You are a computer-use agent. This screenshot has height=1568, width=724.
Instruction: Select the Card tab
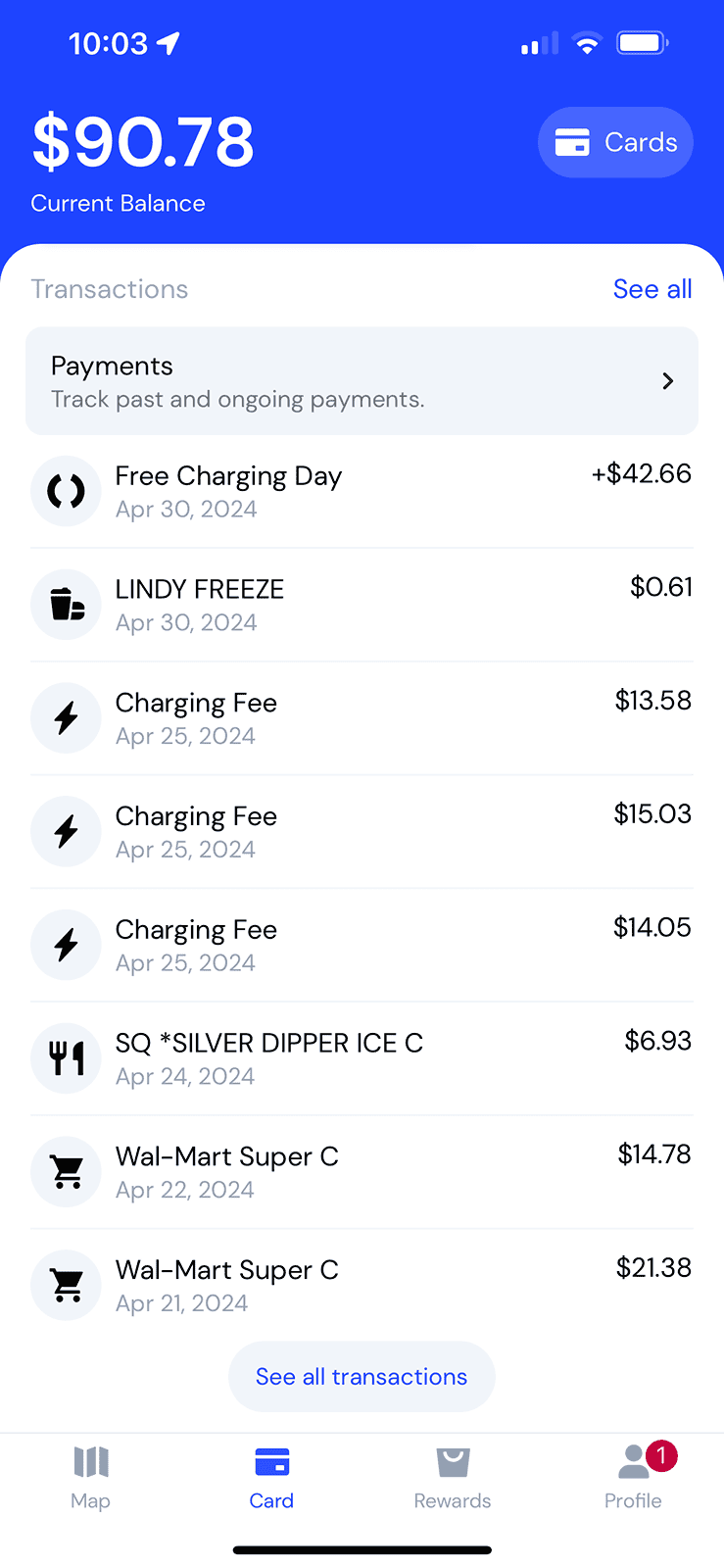click(271, 1478)
